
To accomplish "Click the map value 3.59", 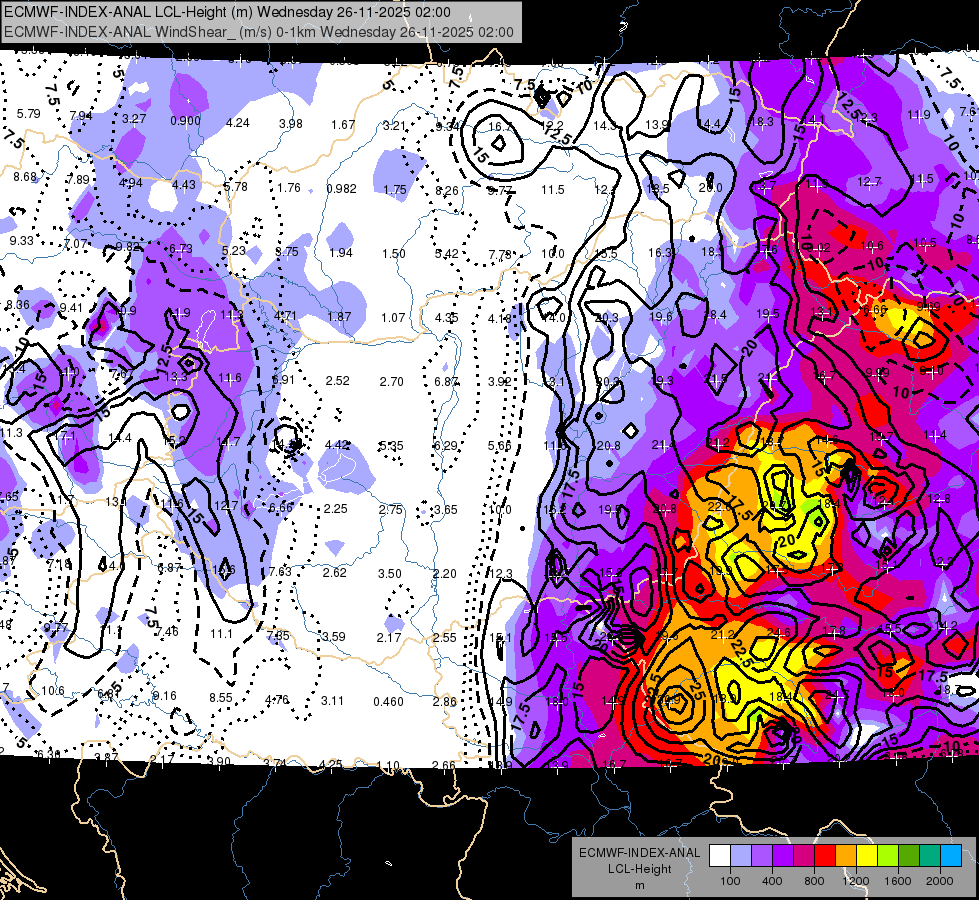I will pyautogui.click(x=333, y=636).
